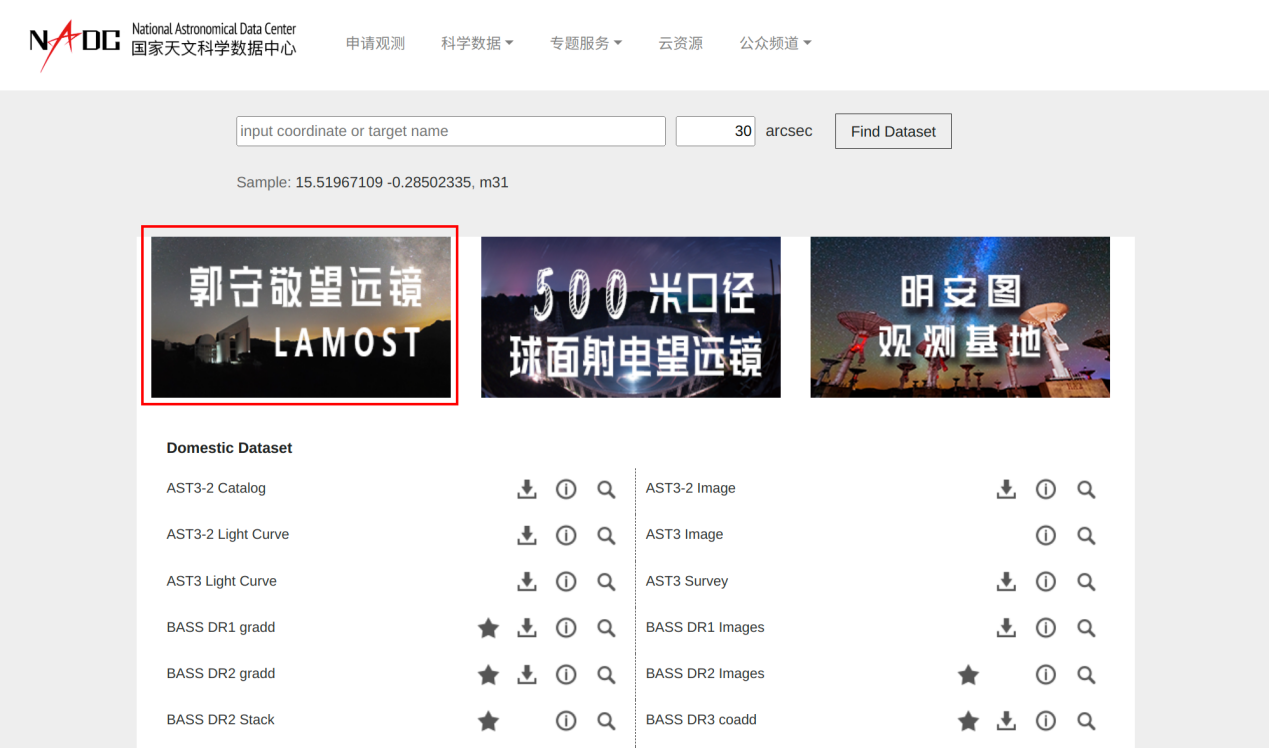Download AST3 Light Curve data
Screen dimensions: 1269x748
[x=527, y=581]
